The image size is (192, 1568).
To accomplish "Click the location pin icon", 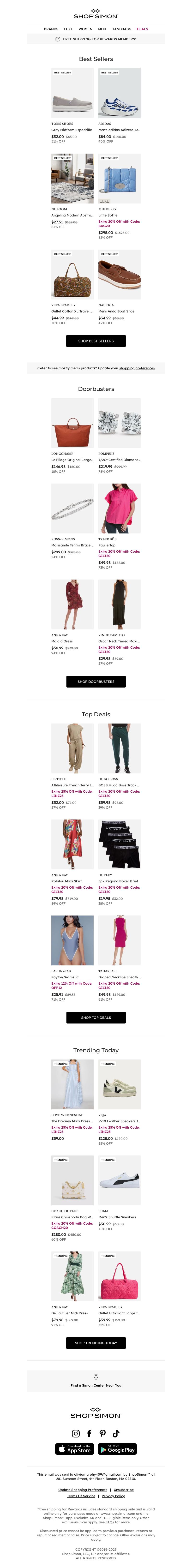I will point(96,1377).
